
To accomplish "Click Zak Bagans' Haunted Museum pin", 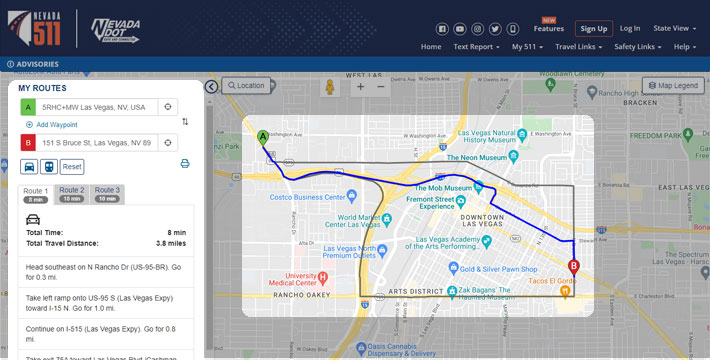I will click(x=451, y=290).
